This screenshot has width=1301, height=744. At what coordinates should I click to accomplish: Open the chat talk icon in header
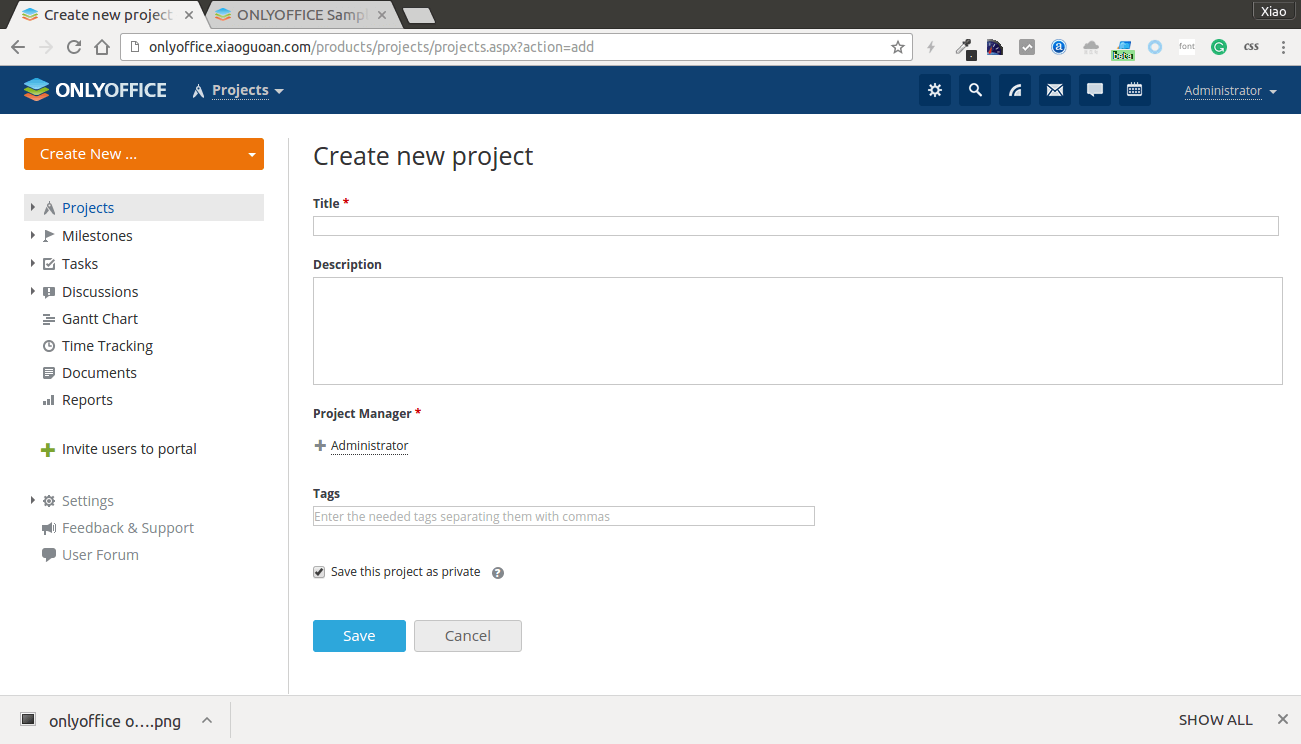pos(1095,90)
